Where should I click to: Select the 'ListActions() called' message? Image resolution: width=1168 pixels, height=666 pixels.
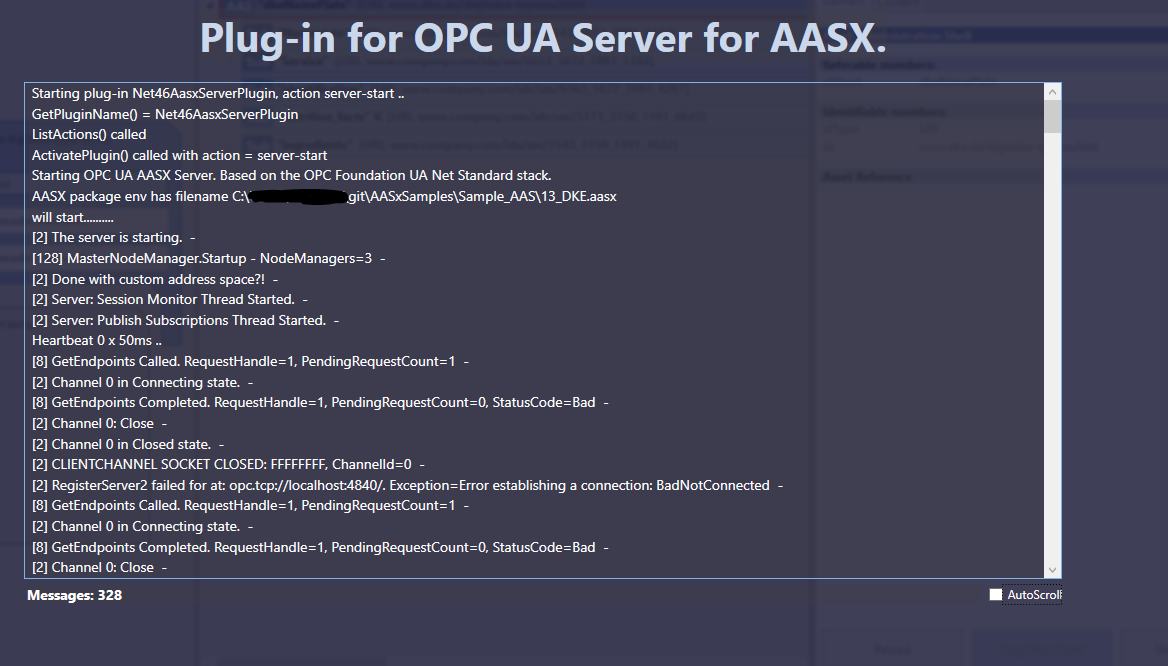pos(96,134)
